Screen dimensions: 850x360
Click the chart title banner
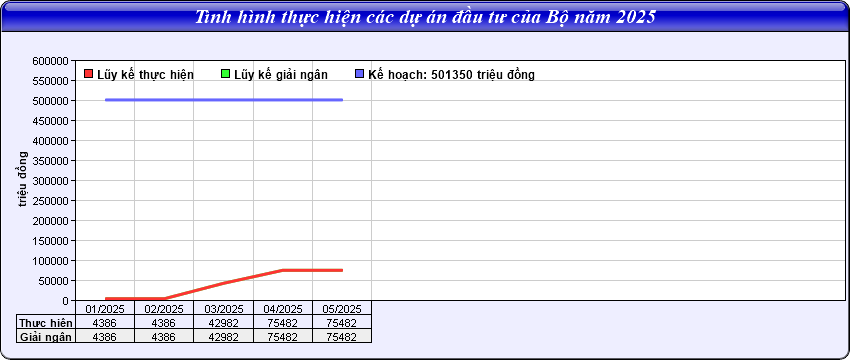click(425, 16)
